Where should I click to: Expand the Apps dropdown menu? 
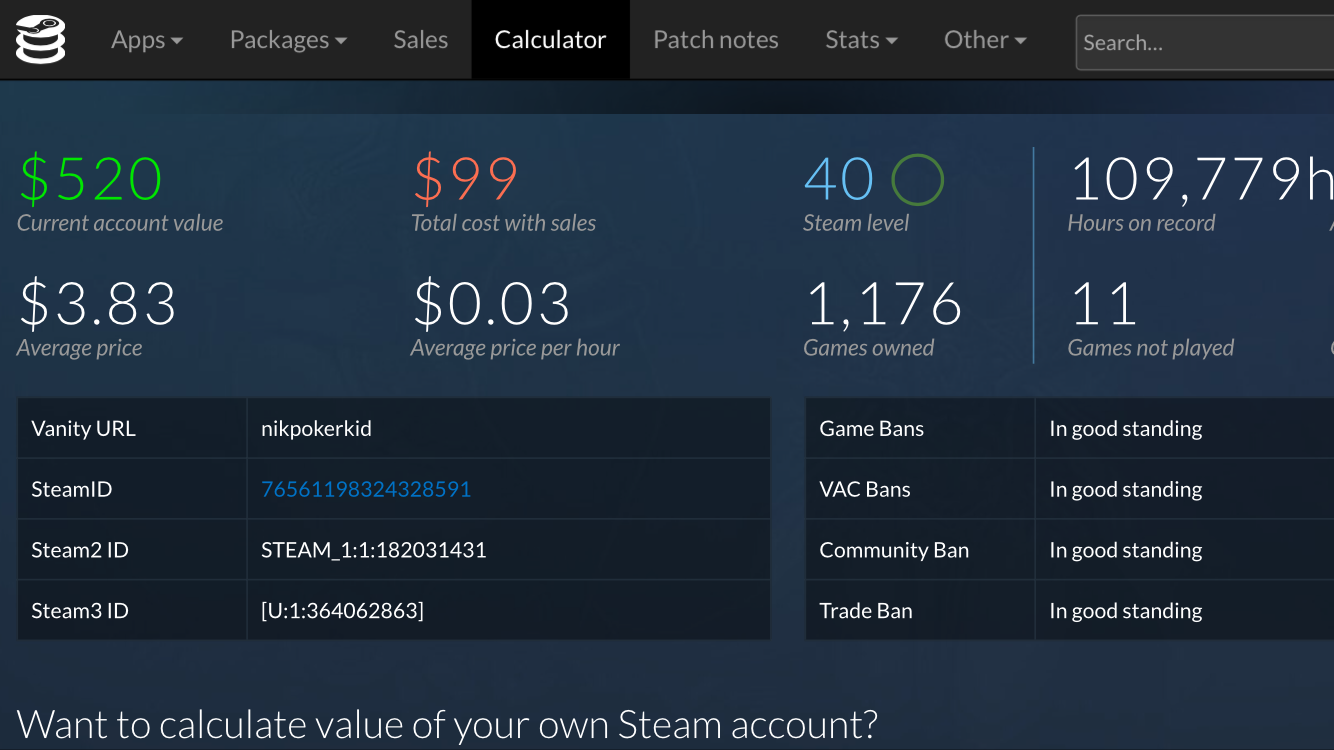click(x=147, y=40)
